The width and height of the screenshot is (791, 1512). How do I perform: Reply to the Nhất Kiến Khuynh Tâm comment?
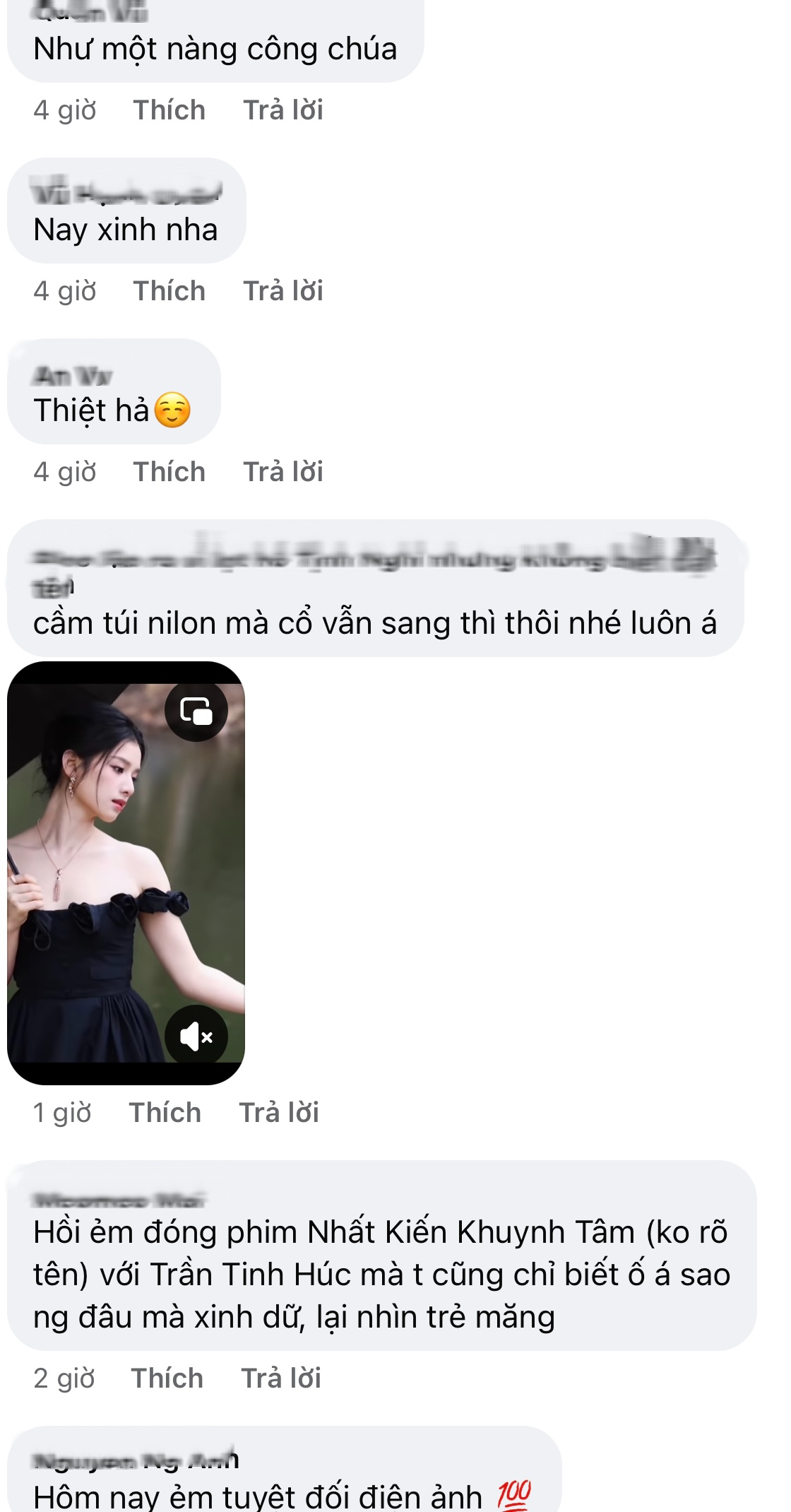click(x=281, y=1378)
